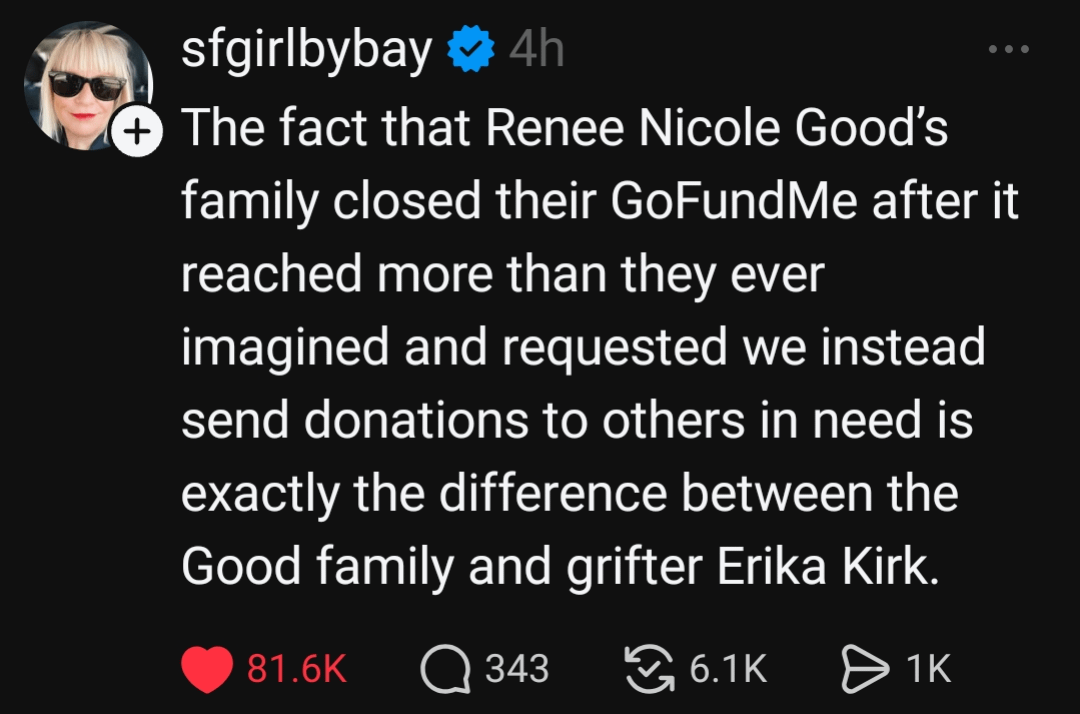
Task: Open the three-dot more options menu
Action: [1007, 49]
